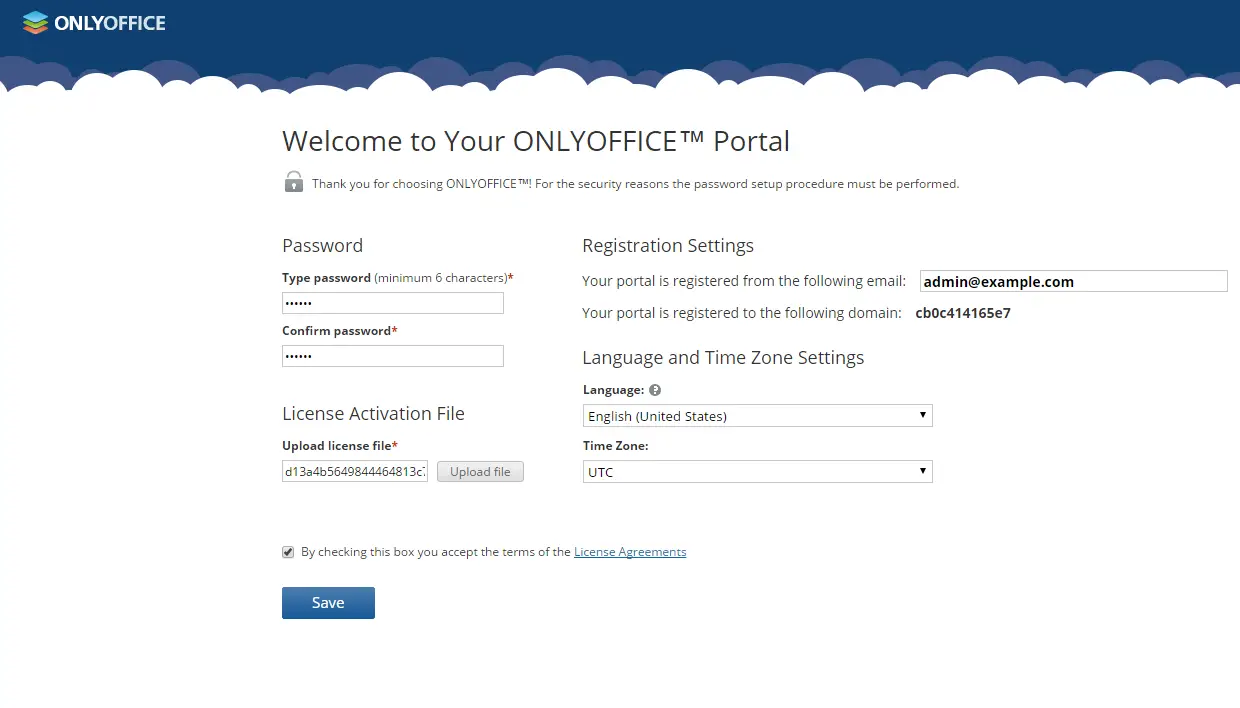Image resolution: width=1240 pixels, height=708 pixels.
Task: Click the Language and Time Zone Settings heading
Action: coord(723,358)
